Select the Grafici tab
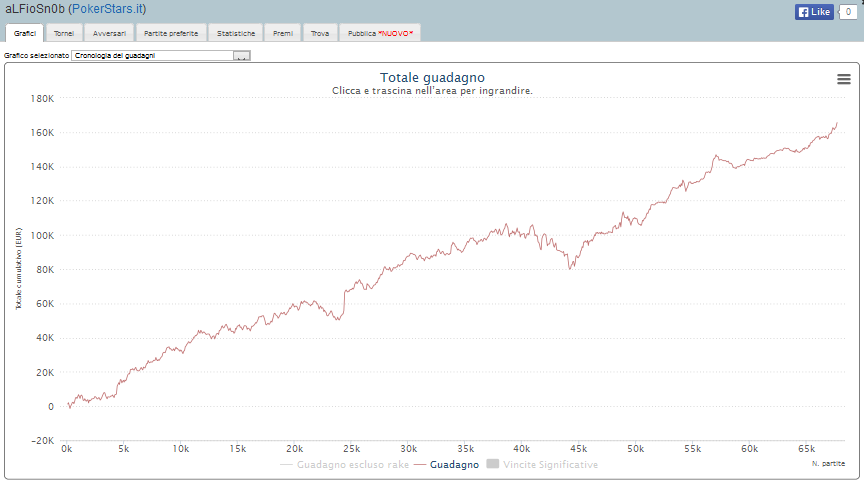The width and height of the screenshot is (864, 481). click(x=25, y=33)
